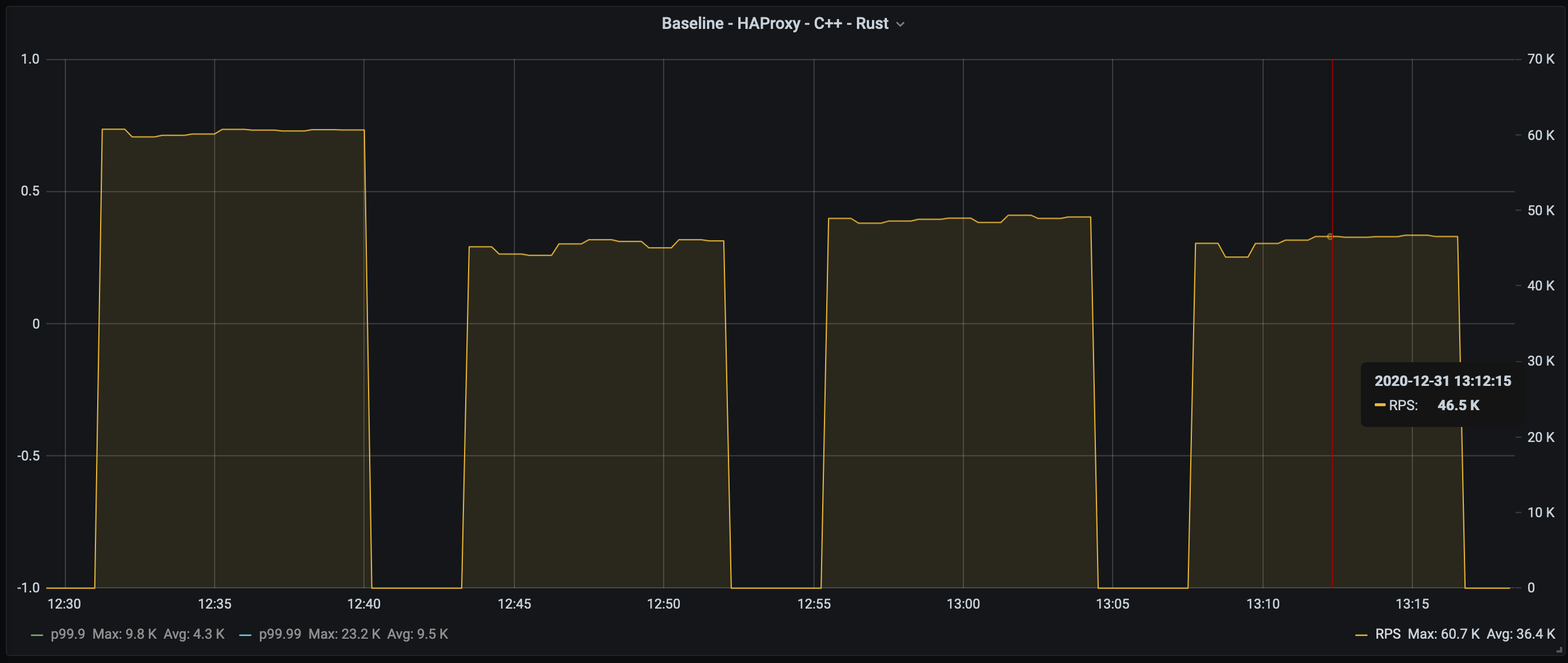
Task: Open the panel title dropdown chevron
Action: (901, 24)
